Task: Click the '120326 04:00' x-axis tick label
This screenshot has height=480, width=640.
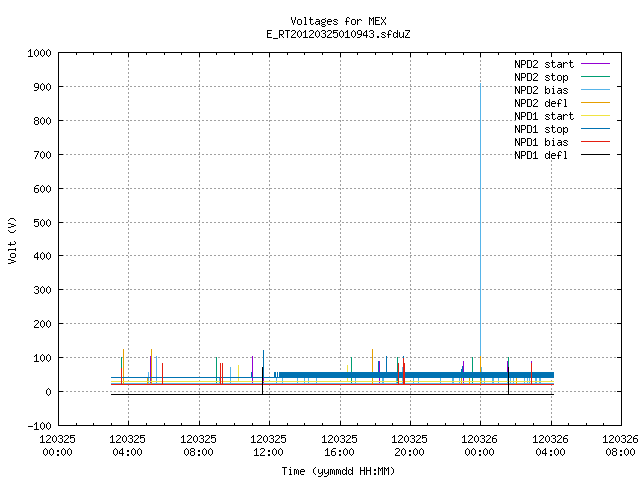Action: coord(550,446)
